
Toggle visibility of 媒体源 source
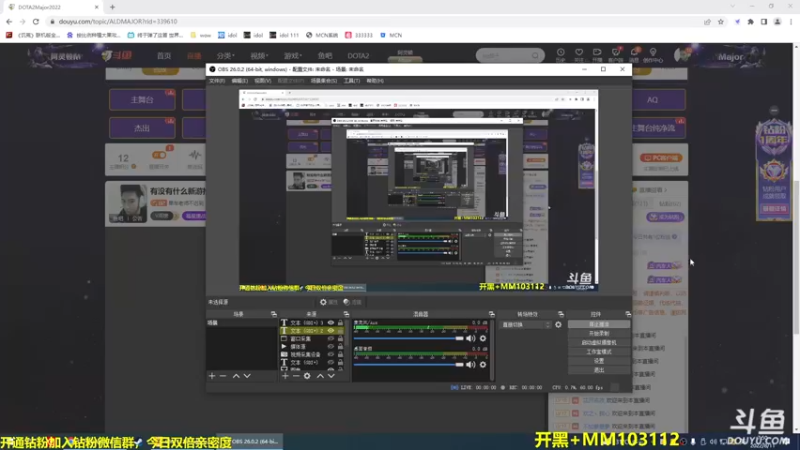[331, 346]
